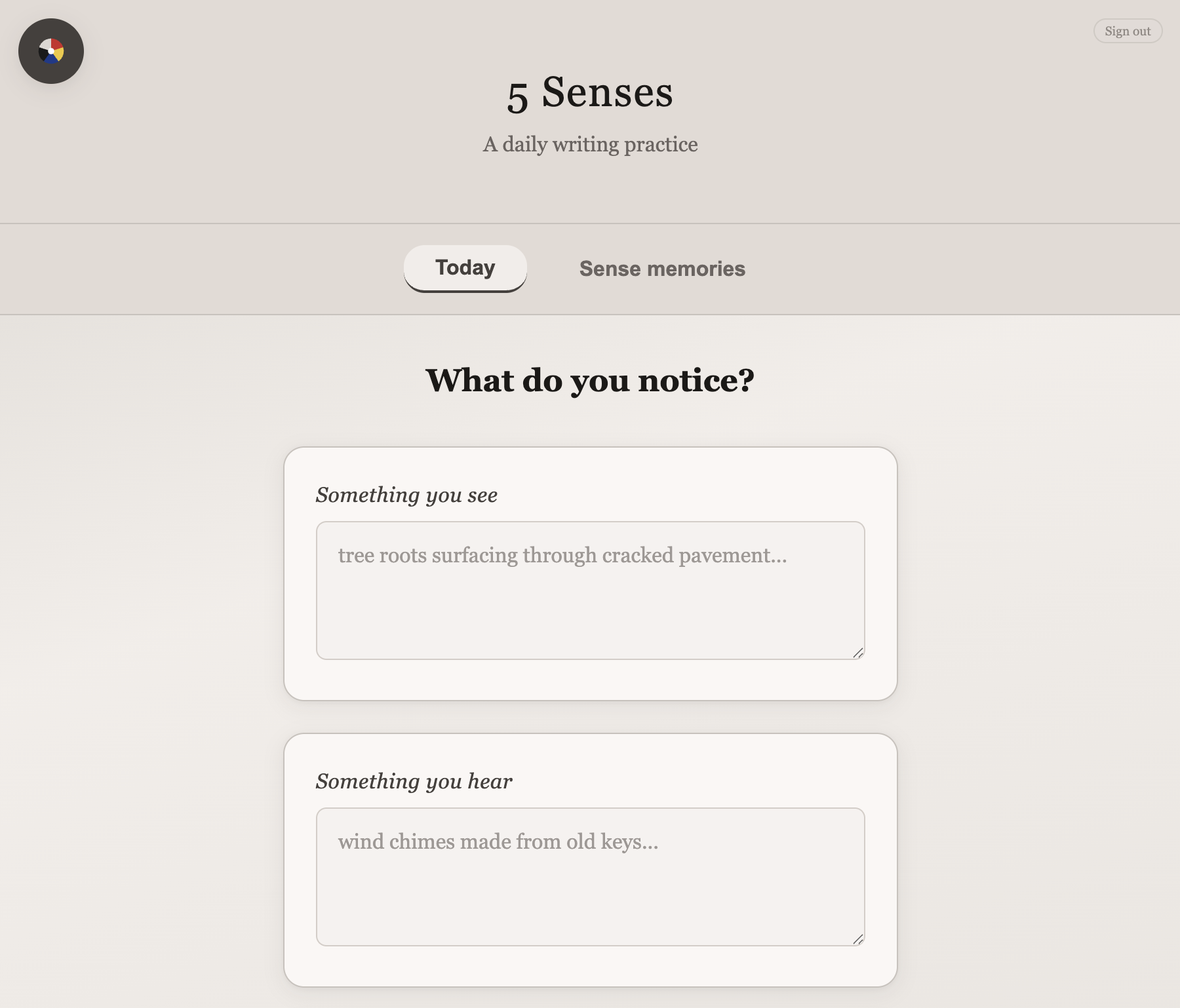
Task: Sign out of the app
Action: coord(1128,31)
